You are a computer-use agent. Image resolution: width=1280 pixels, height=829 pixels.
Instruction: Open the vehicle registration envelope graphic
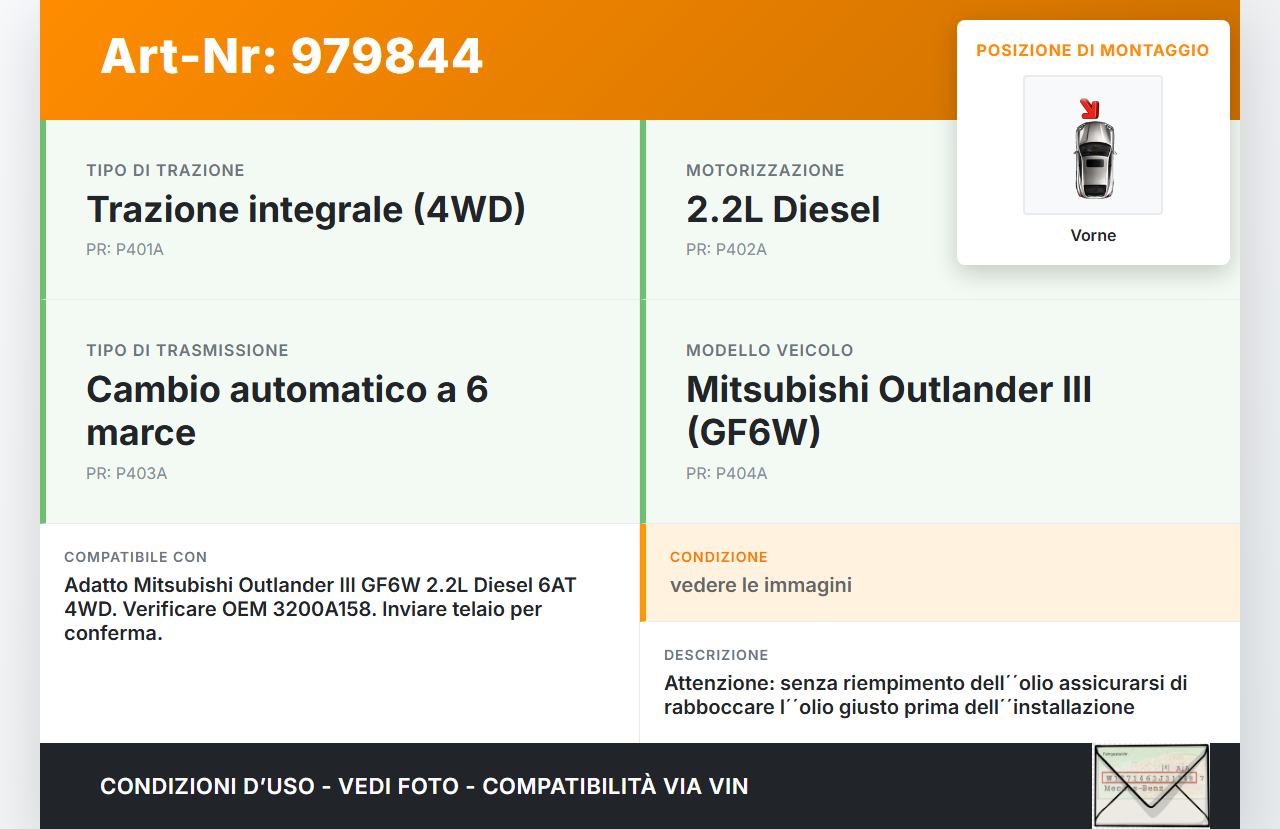coord(1150,786)
